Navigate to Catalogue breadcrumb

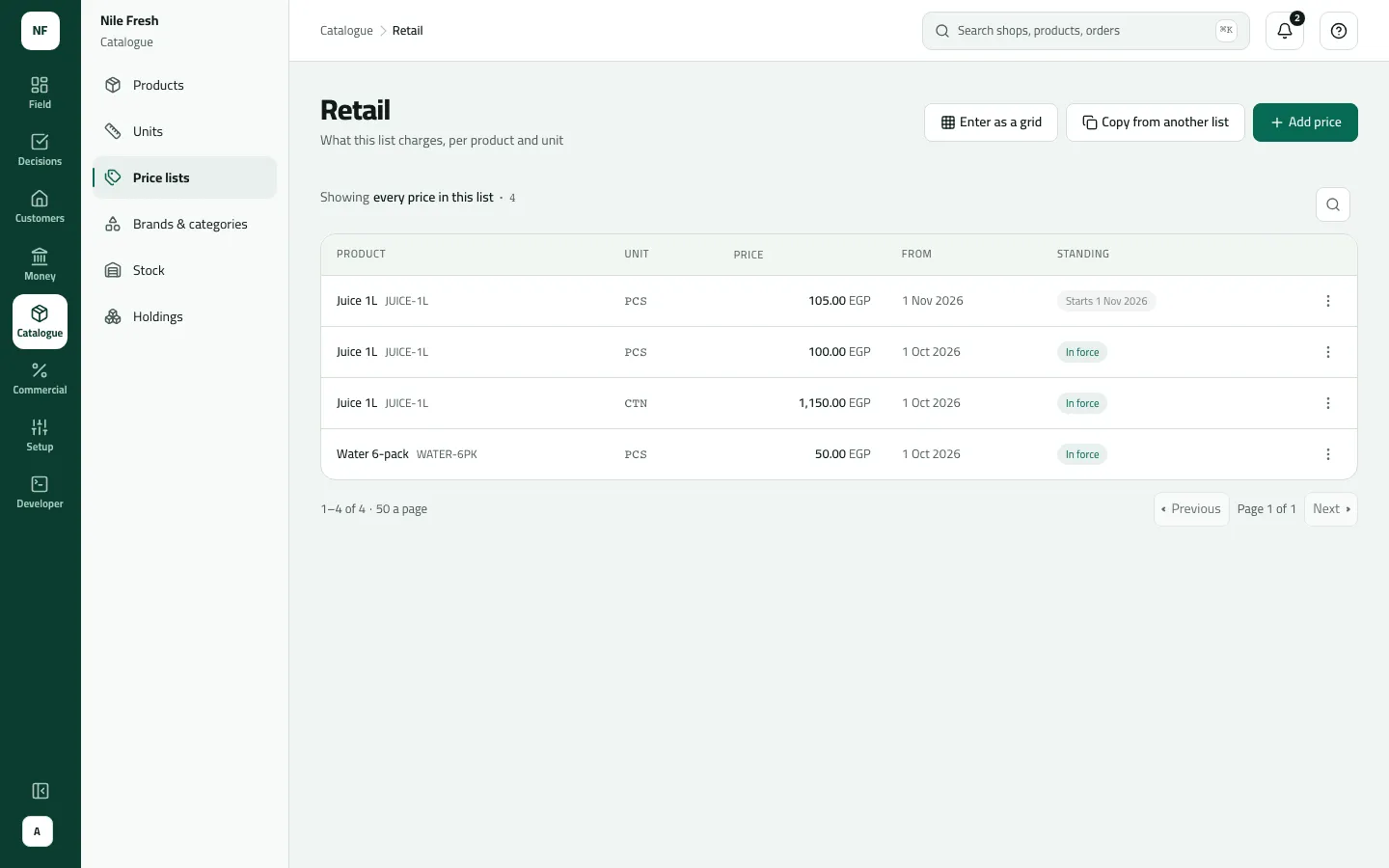click(346, 31)
